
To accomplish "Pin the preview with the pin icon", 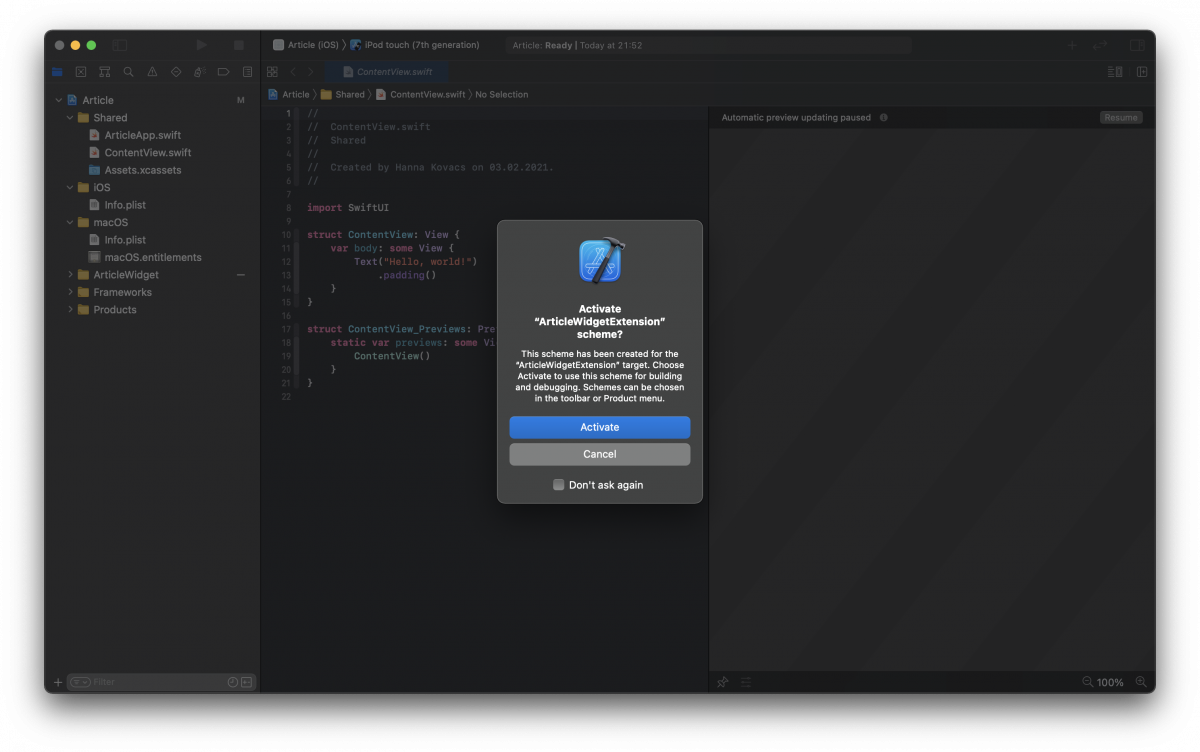I will pyautogui.click(x=723, y=682).
